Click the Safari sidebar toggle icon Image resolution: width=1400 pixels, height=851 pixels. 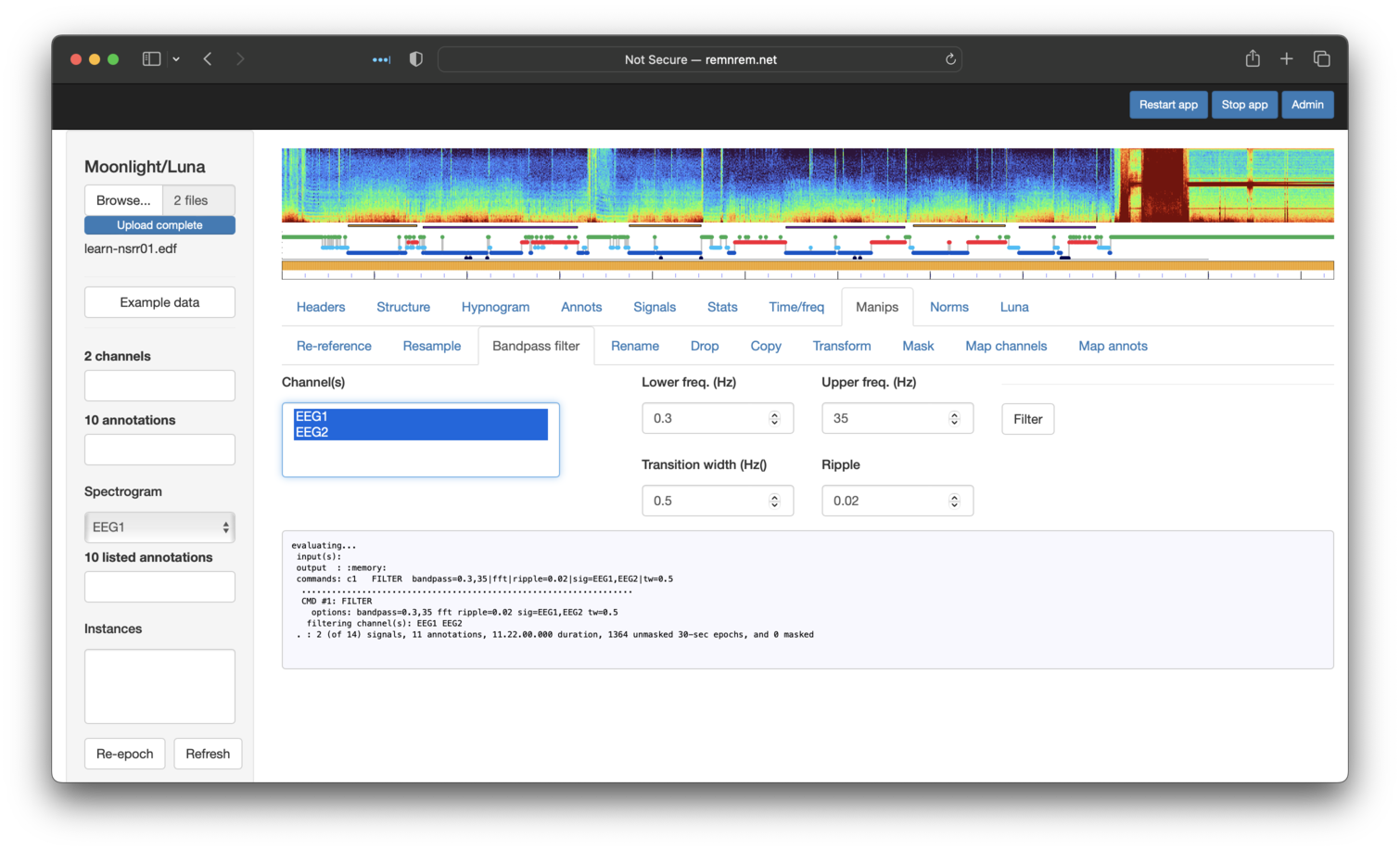pos(151,59)
